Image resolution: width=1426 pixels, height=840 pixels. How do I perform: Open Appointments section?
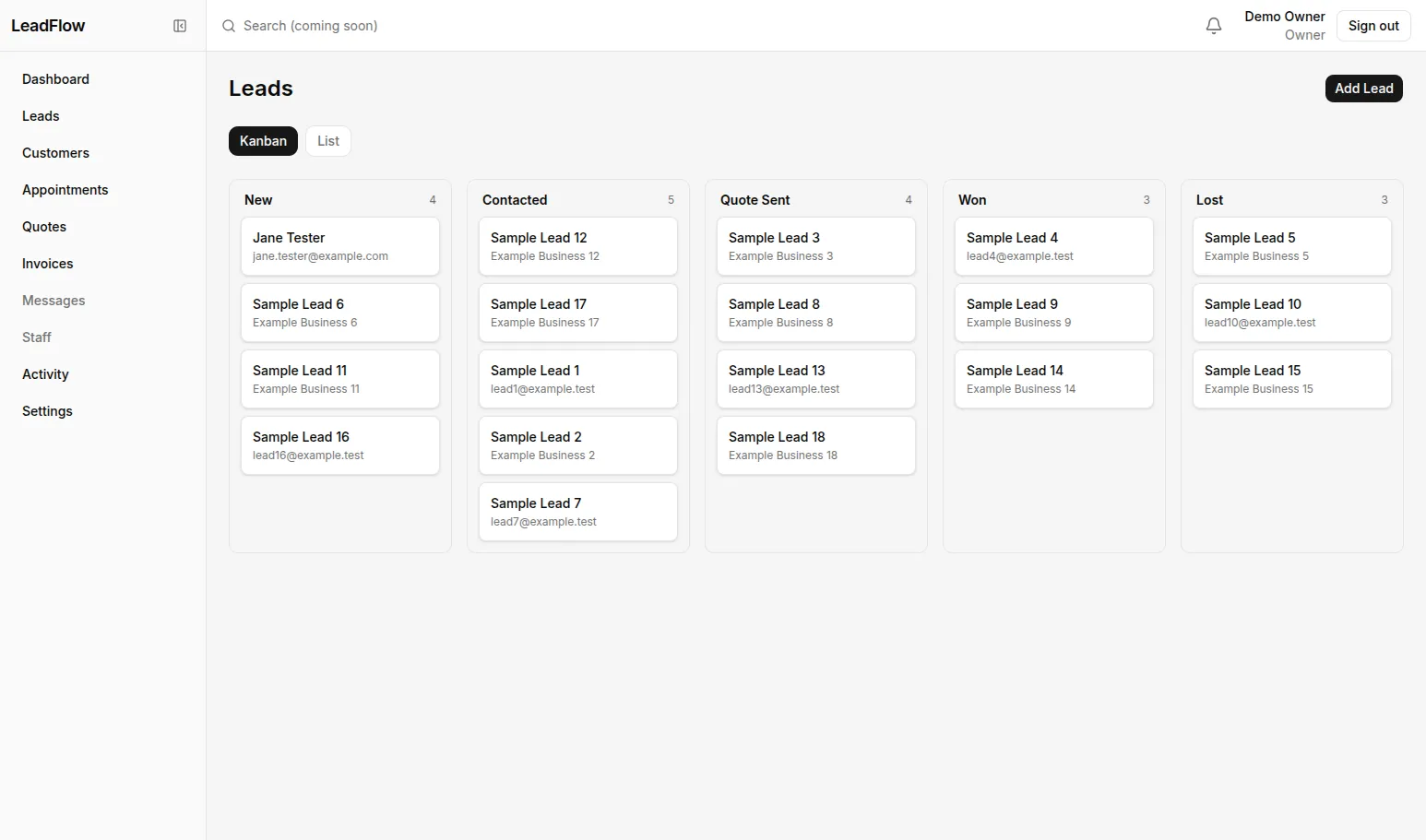click(x=65, y=190)
